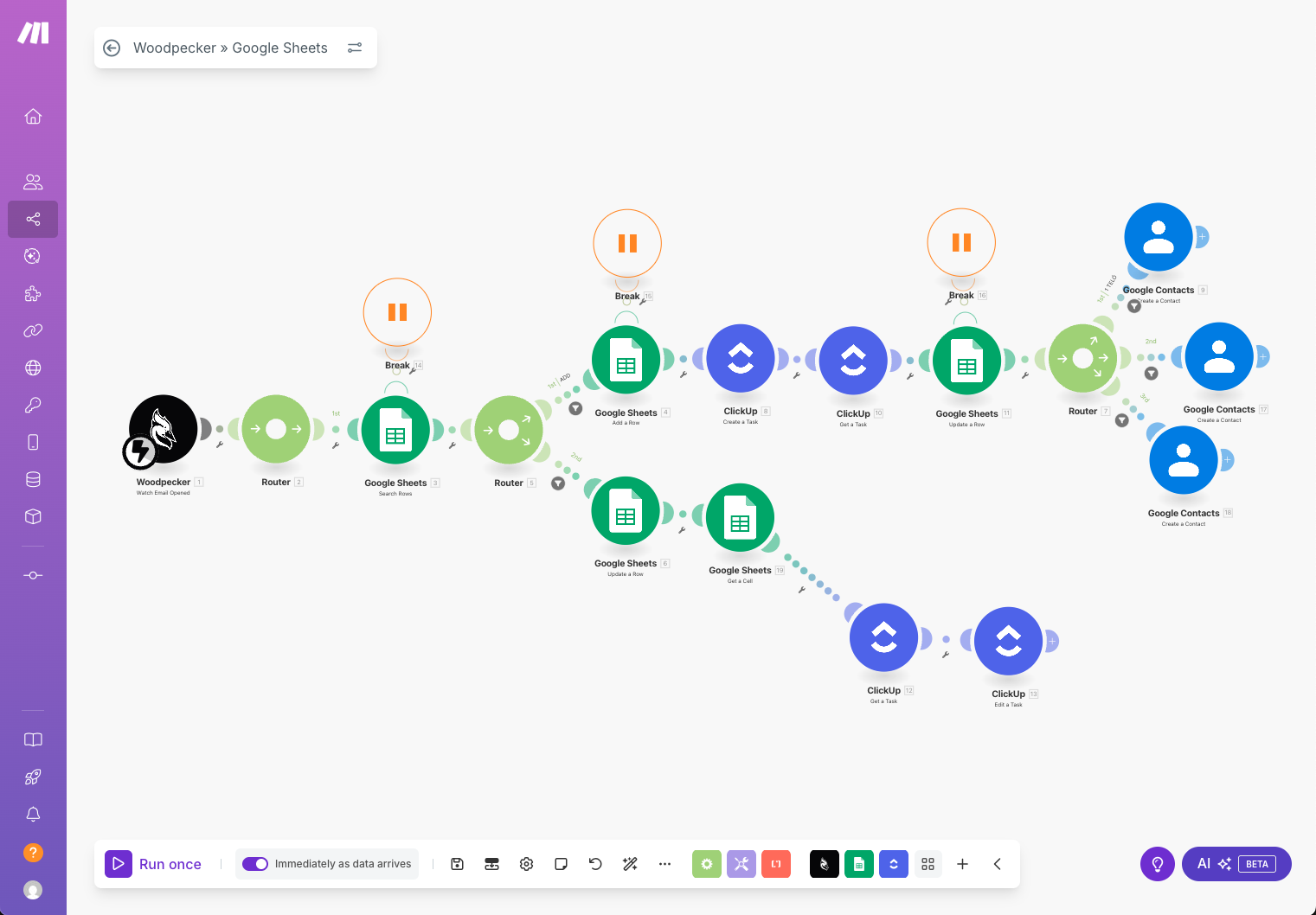Open the notifications bell
Image resolution: width=1316 pixels, height=915 pixels.
coord(33,814)
